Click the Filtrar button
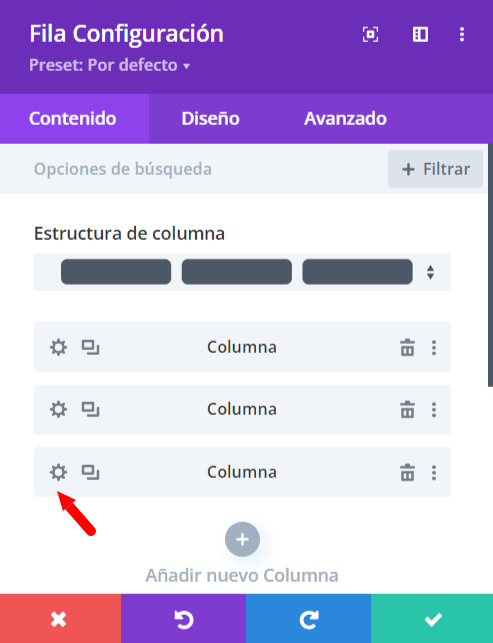The height and width of the screenshot is (643, 493). 436,169
